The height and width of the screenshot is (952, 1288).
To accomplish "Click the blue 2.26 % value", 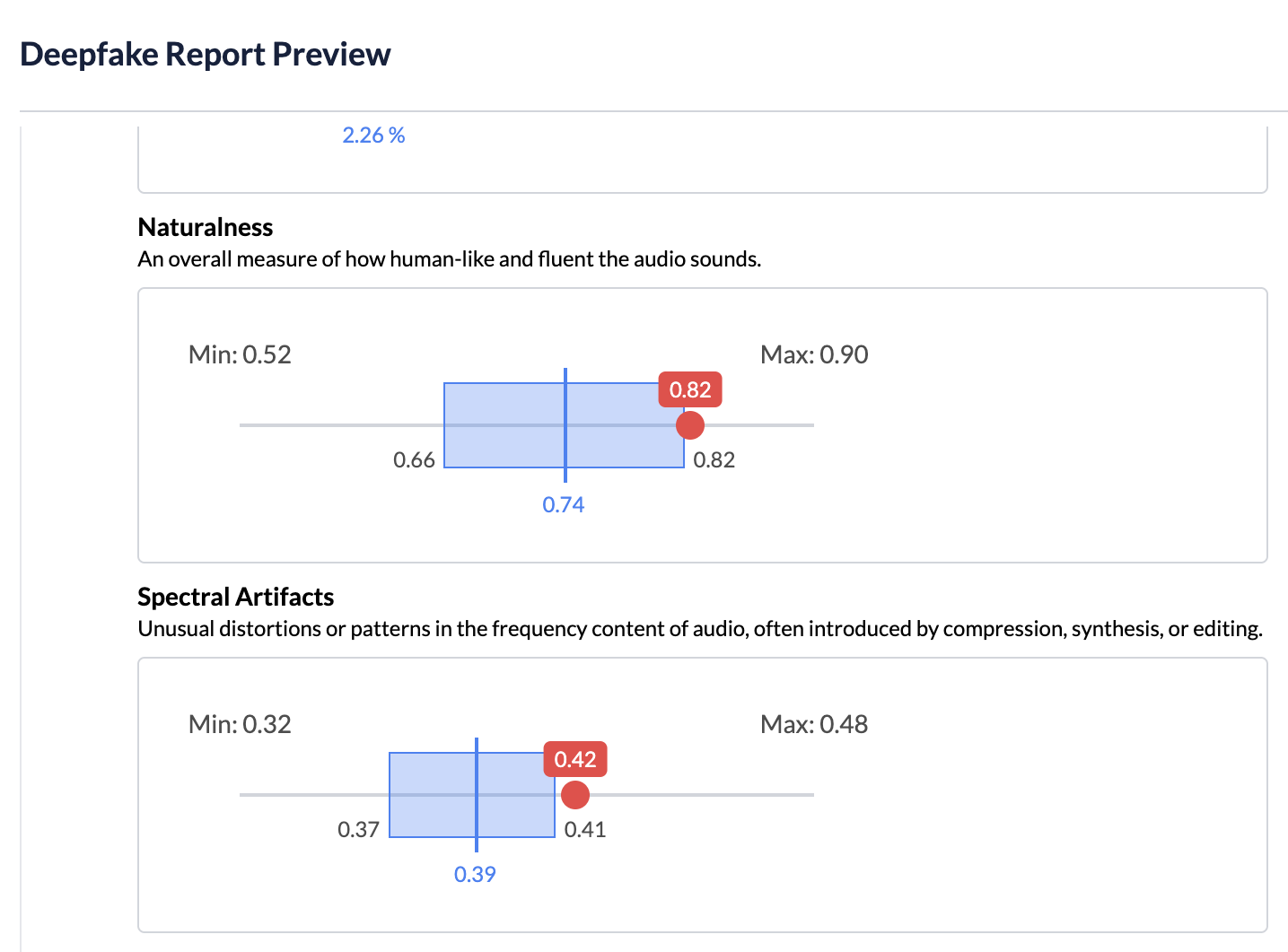I will [x=373, y=135].
